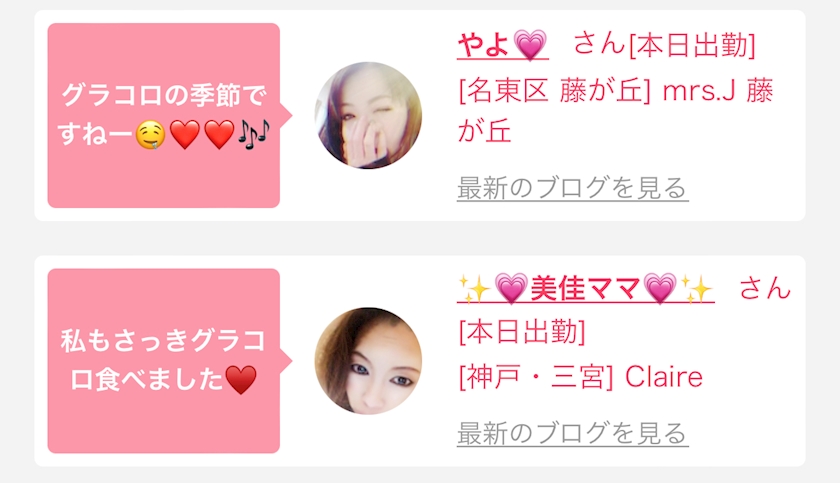Open the やよ profile name link
Viewport: 840px width, 483px height.
click(502, 44)
